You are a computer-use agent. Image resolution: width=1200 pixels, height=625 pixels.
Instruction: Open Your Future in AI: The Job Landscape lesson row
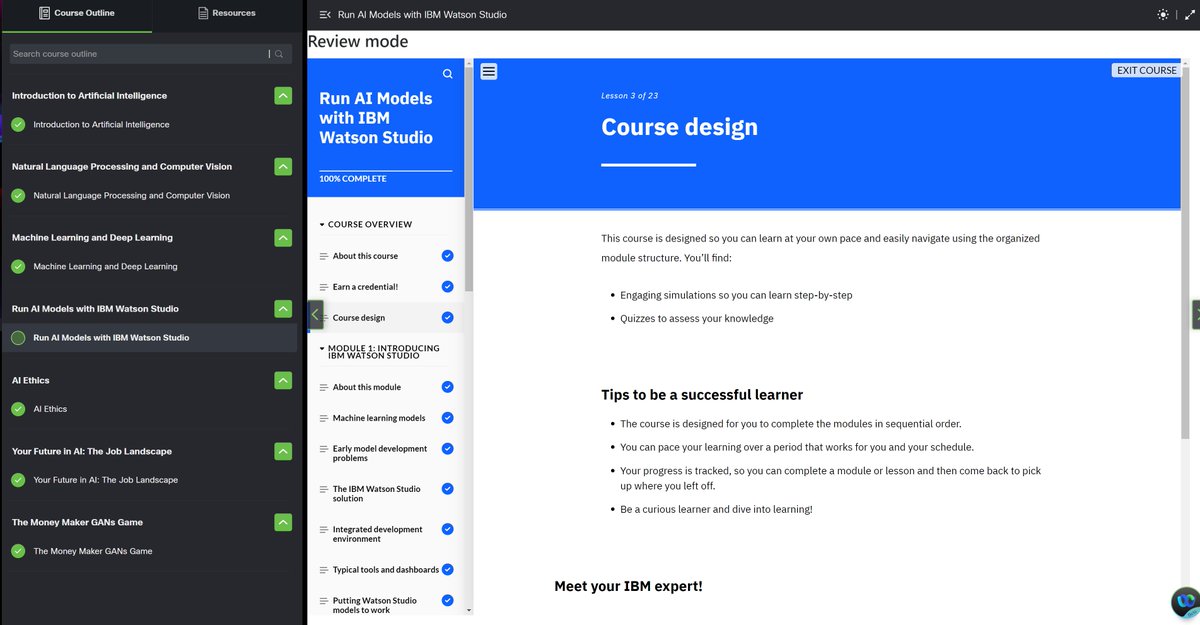(150, 480)
